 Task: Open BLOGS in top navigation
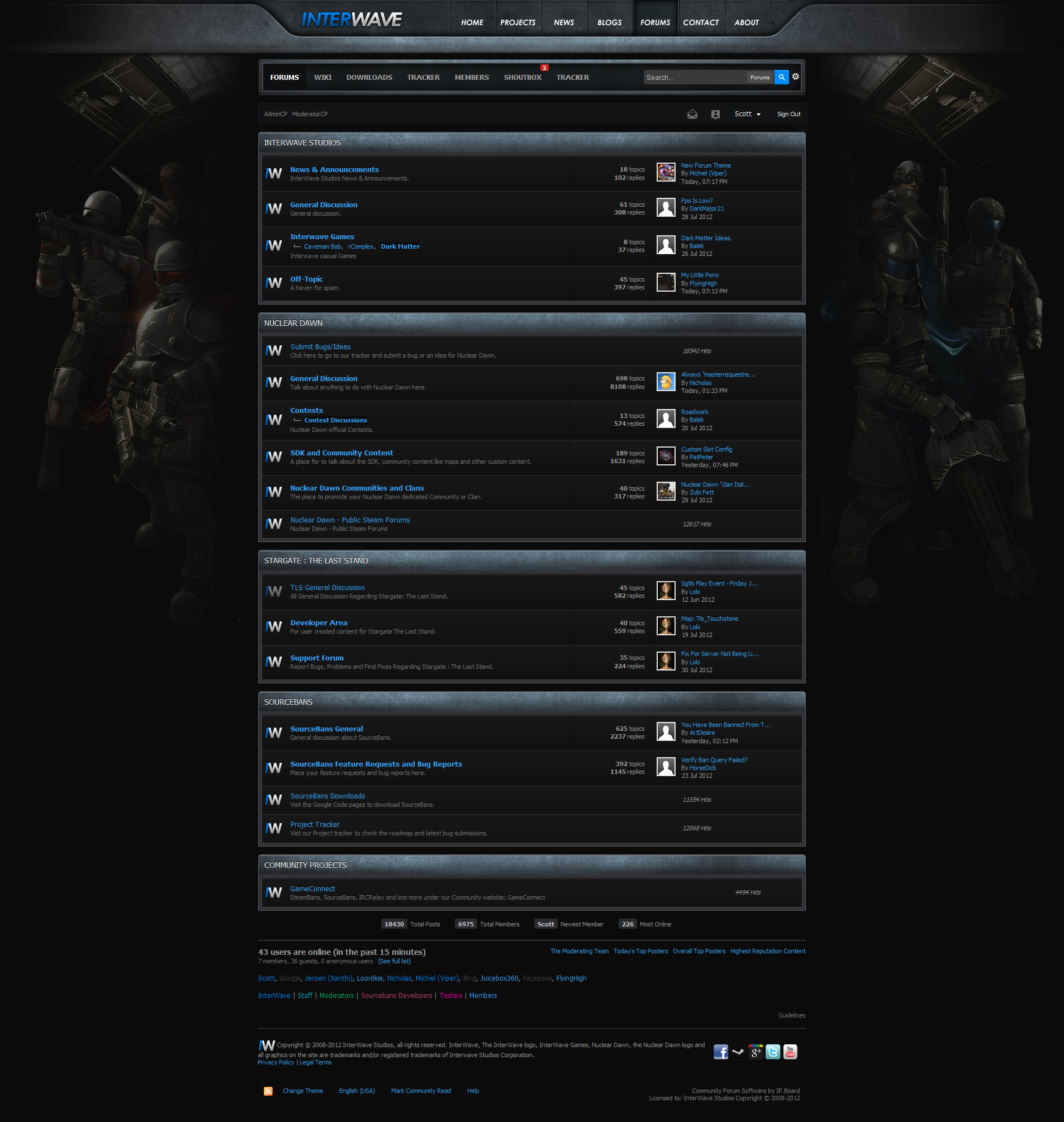pyautogui.click(x=609, y=23)
